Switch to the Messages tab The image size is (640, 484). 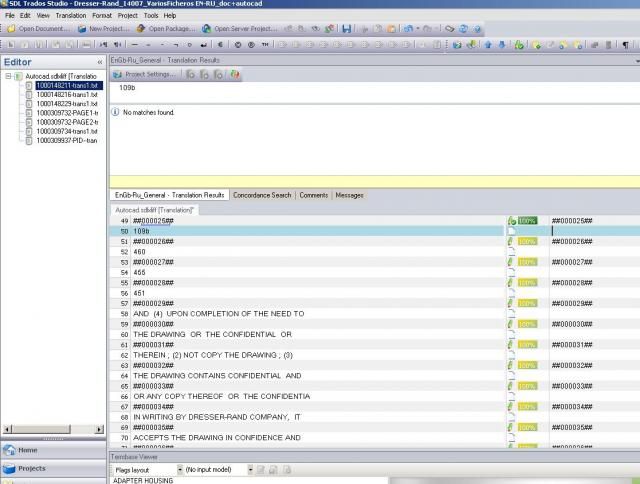click(x=349, y=195)
